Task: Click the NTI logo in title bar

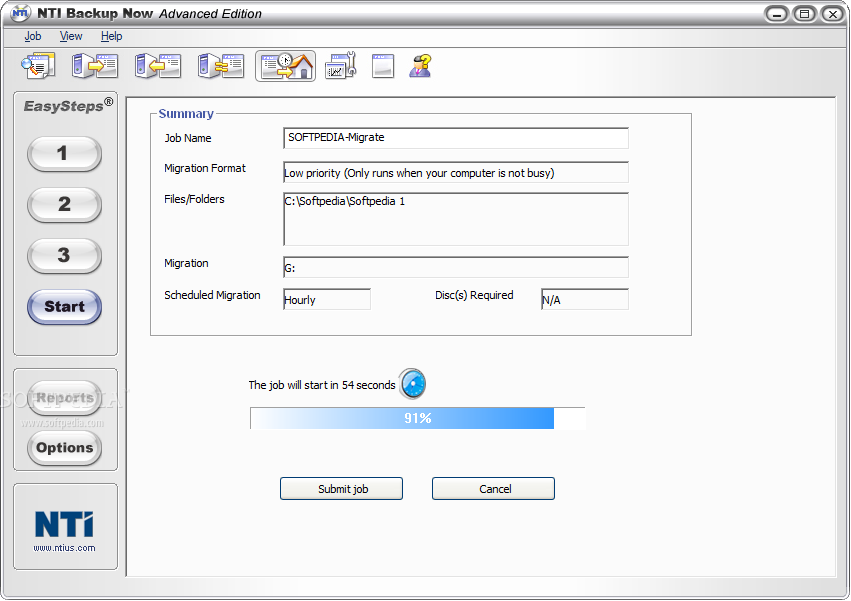Action: click(21, 12)
